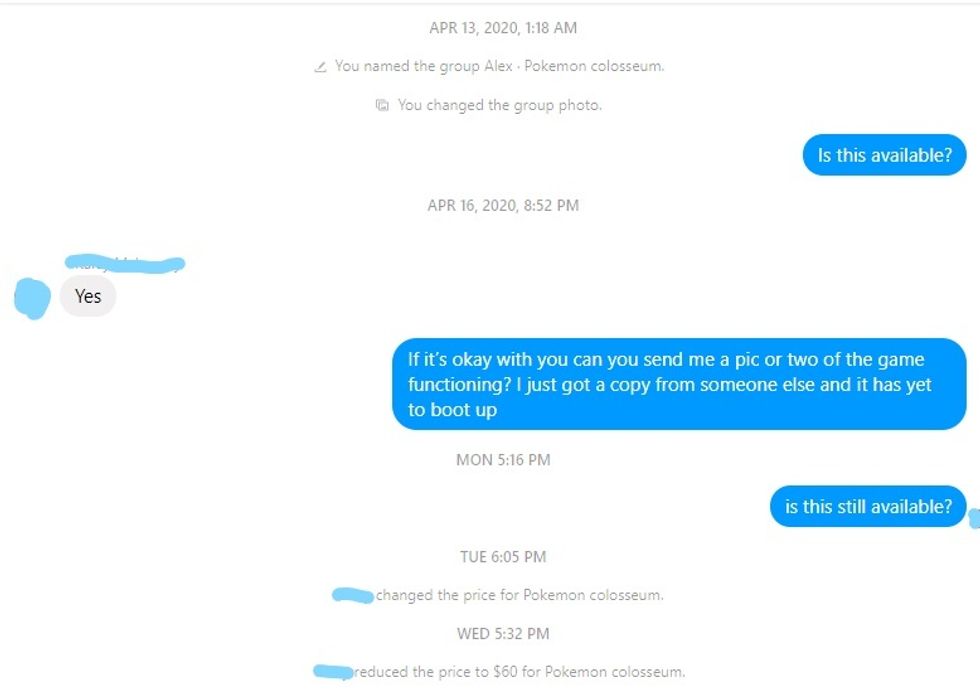Click the APR 13, 2020 timestamp
This screenshot has height=700, width=980.
tap(503, 28)
